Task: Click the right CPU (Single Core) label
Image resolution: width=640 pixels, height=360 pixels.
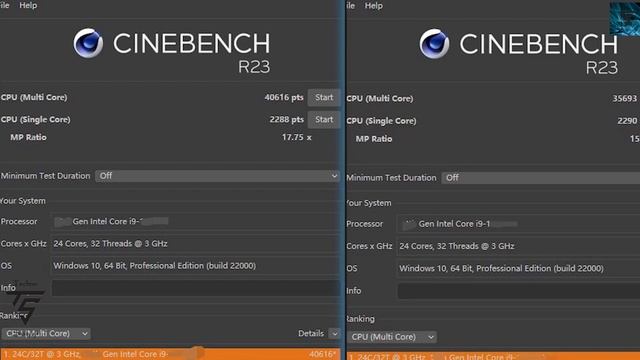Action: click(381, 121)
